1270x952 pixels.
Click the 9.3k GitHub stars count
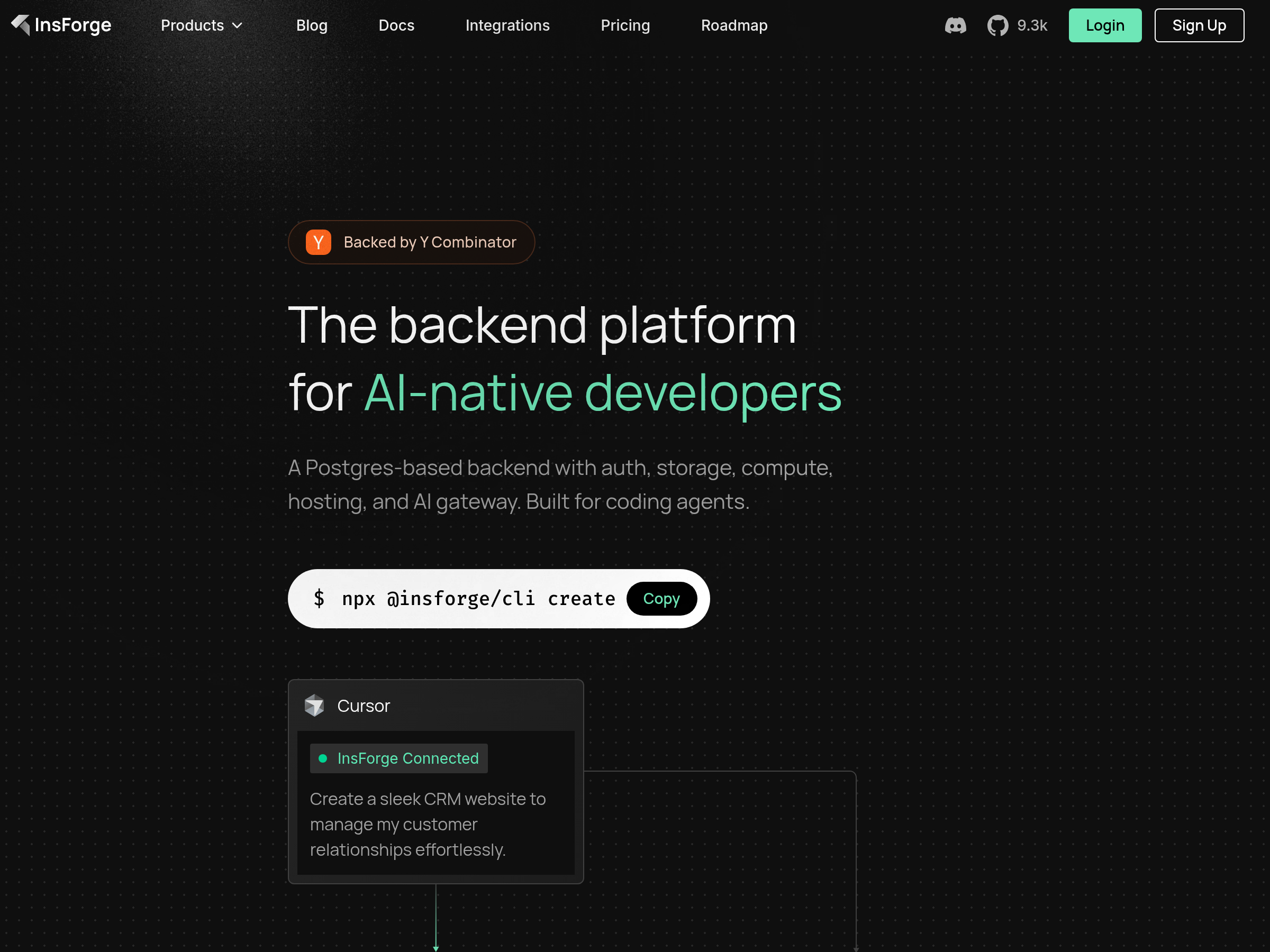point(1032,26)
